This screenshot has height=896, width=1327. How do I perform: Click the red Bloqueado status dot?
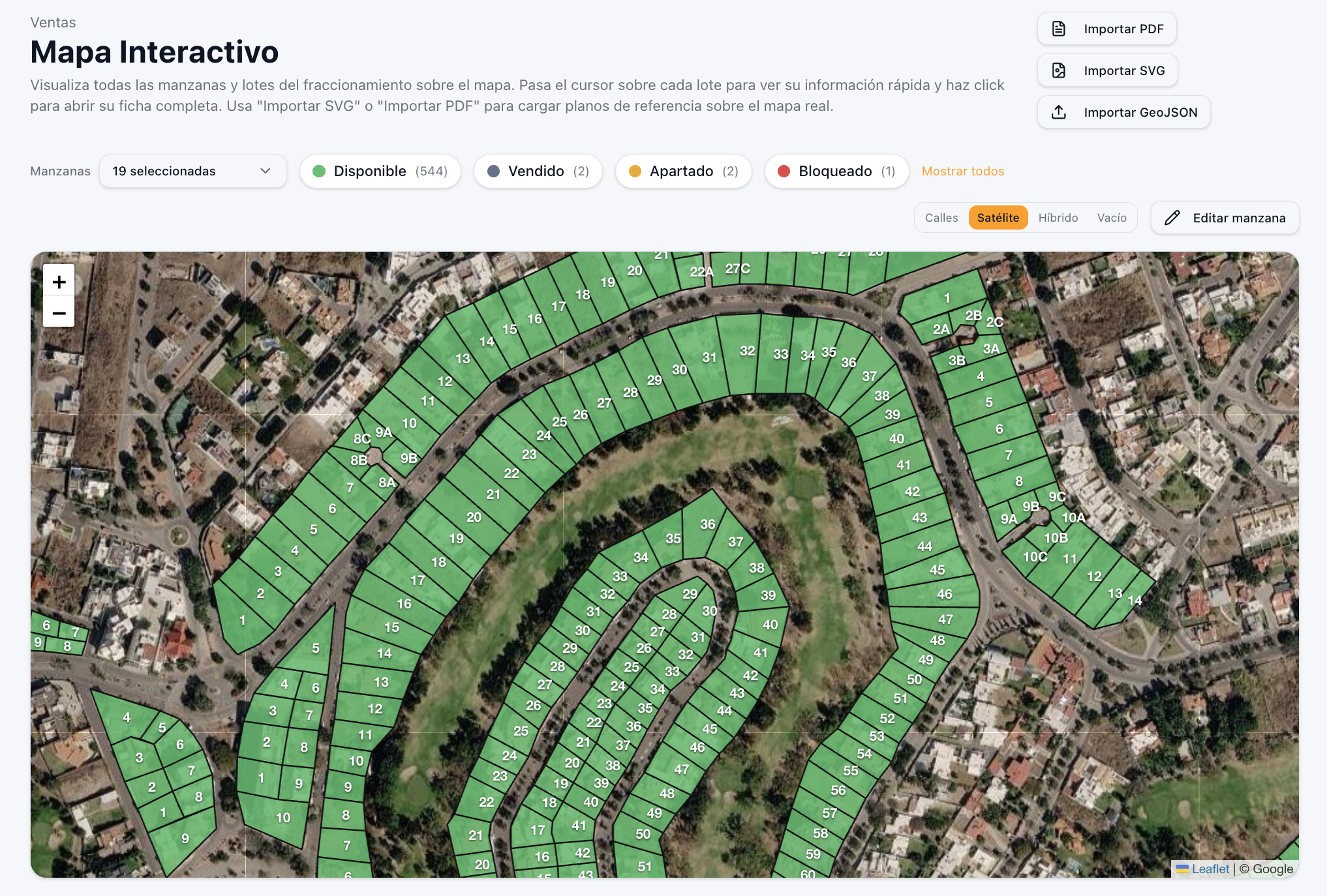click(x=784, y=171)
